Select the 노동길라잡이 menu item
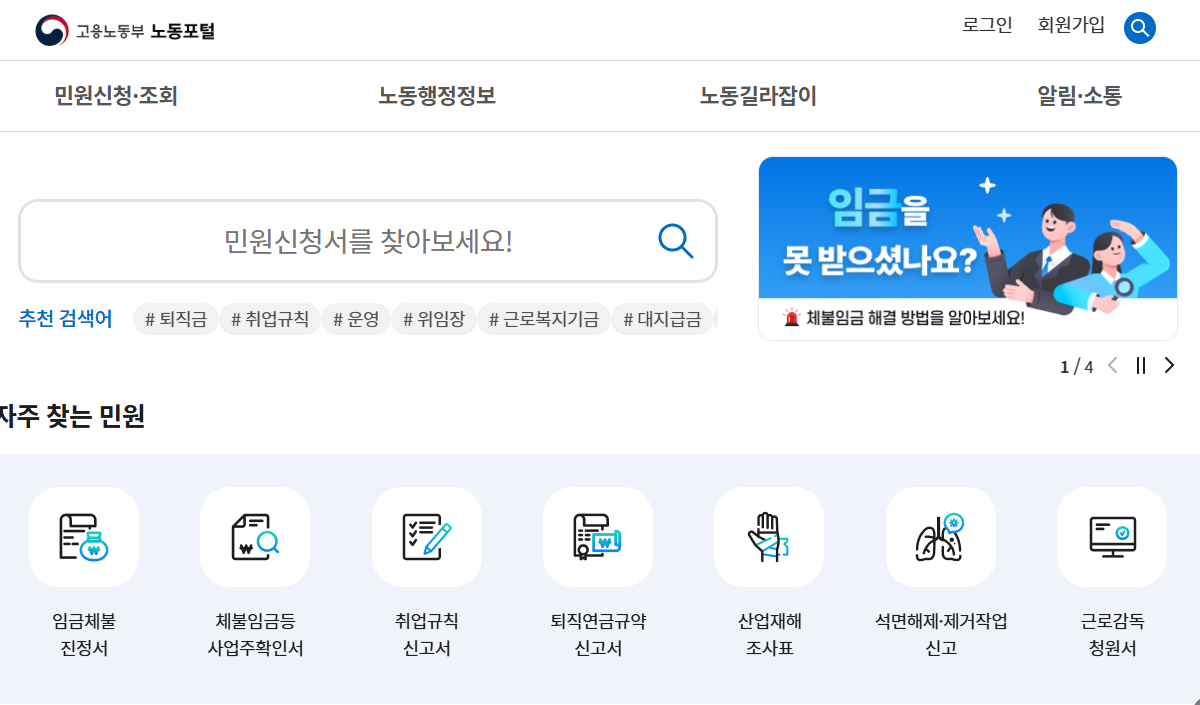1200x705 pixels. (757, 96)
